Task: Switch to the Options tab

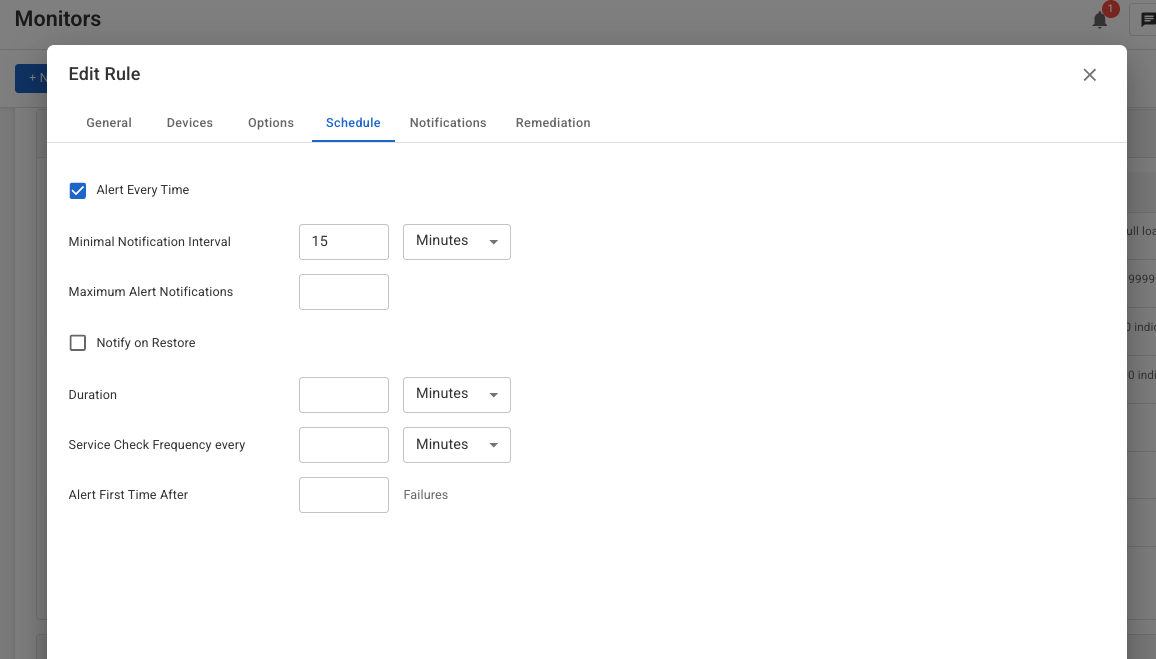Action: [271, 122]
